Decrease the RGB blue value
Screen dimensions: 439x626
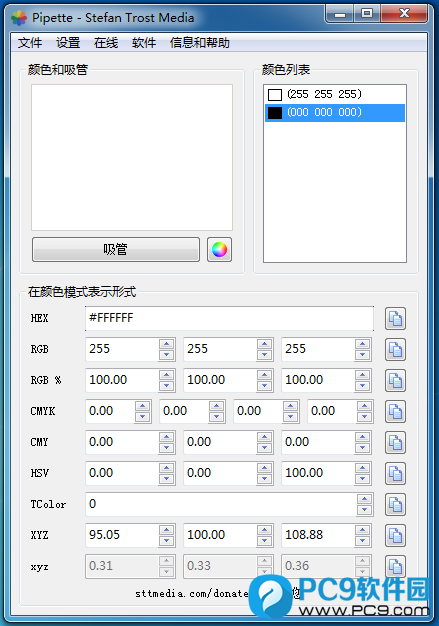[362, 355]
